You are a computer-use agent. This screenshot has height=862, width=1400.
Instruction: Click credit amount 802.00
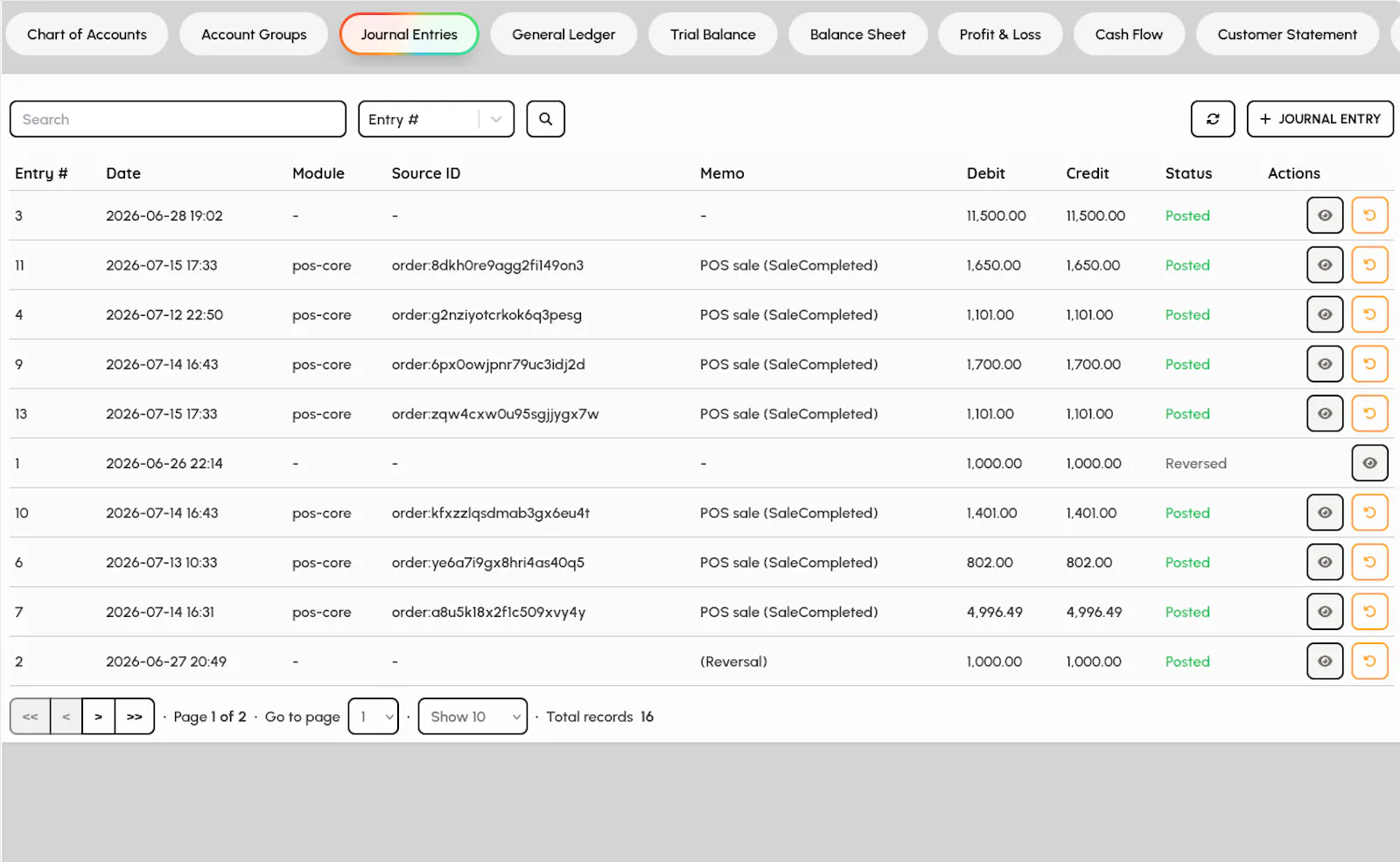coord(1088,563)
